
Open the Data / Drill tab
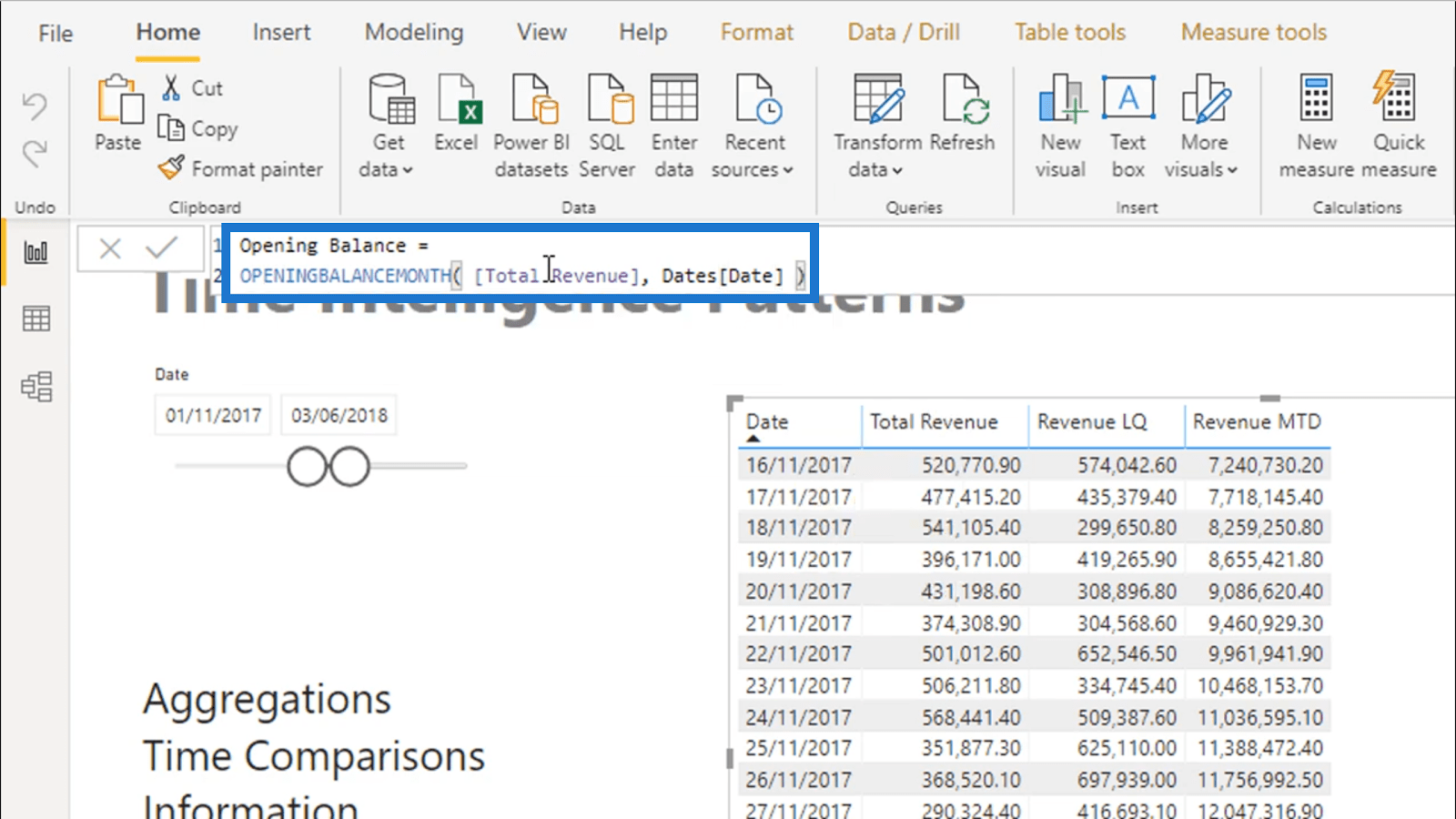coord(904,32)
